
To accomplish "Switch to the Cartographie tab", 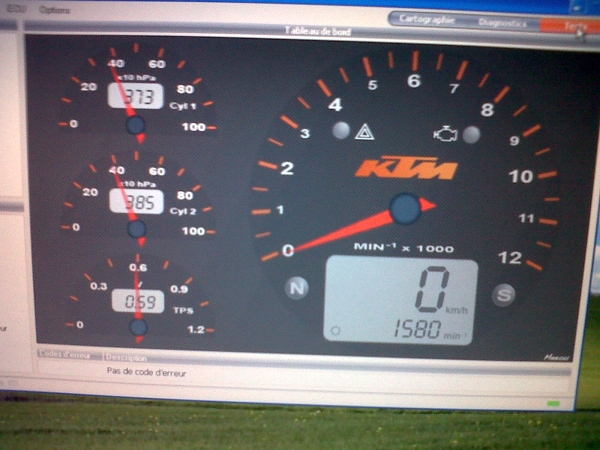I will pyautogui.click(x=427, y=19).
